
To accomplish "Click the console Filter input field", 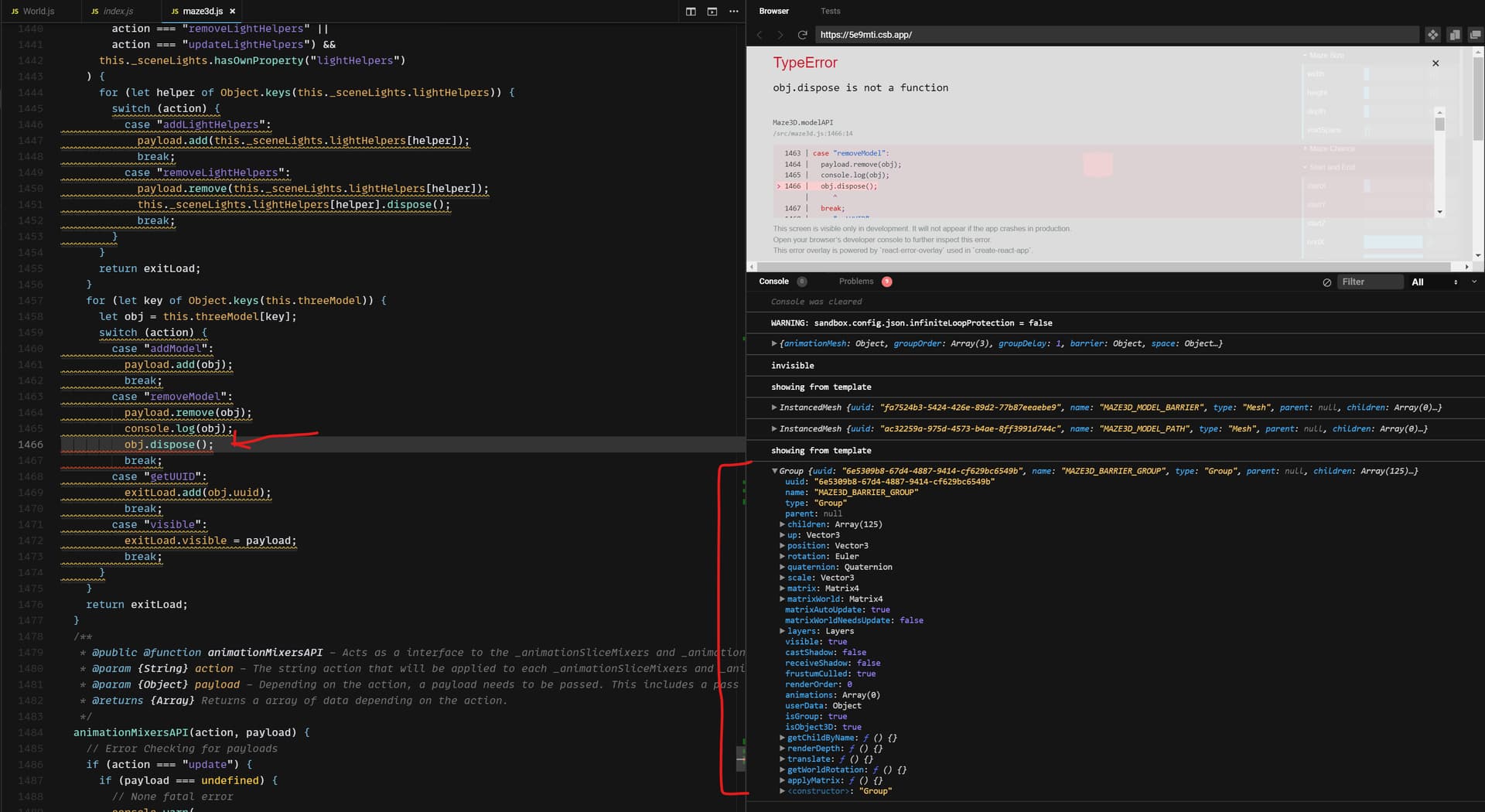I will click(x=1370, y=282).
